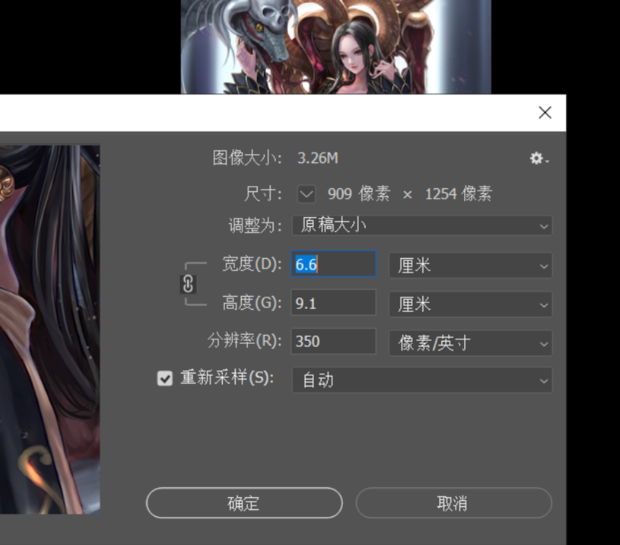This screenshot has width=620, height=545.
Task: Click the 高度(G): label
Action: pos(252,303)
